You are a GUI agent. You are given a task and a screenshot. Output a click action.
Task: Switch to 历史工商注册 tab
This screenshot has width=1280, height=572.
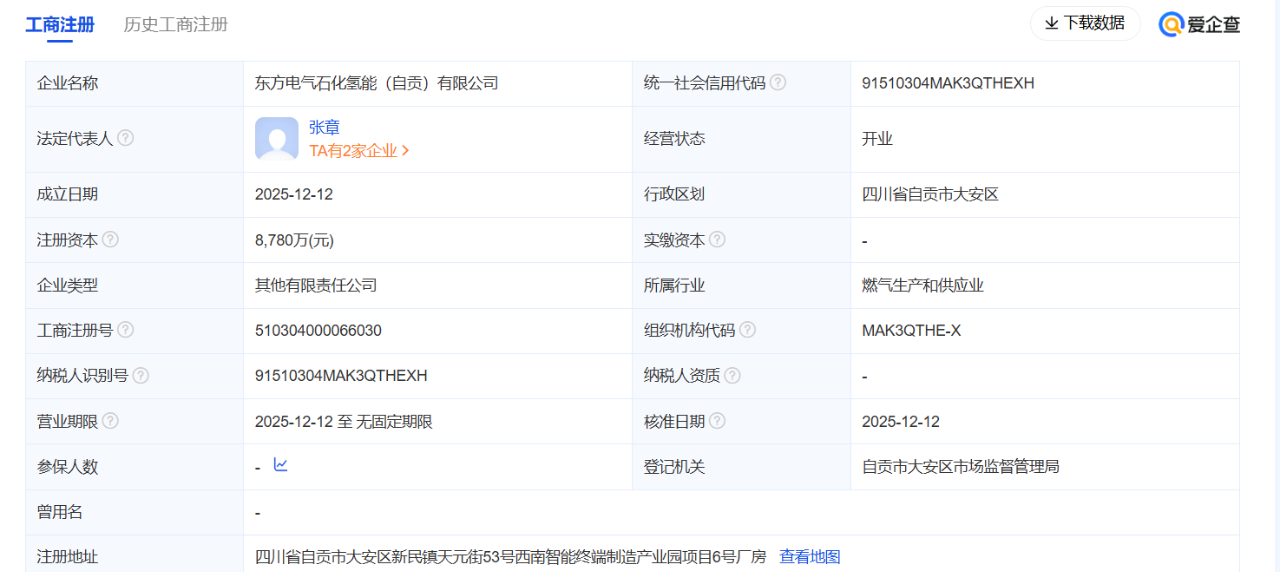(x=176, y=24)
